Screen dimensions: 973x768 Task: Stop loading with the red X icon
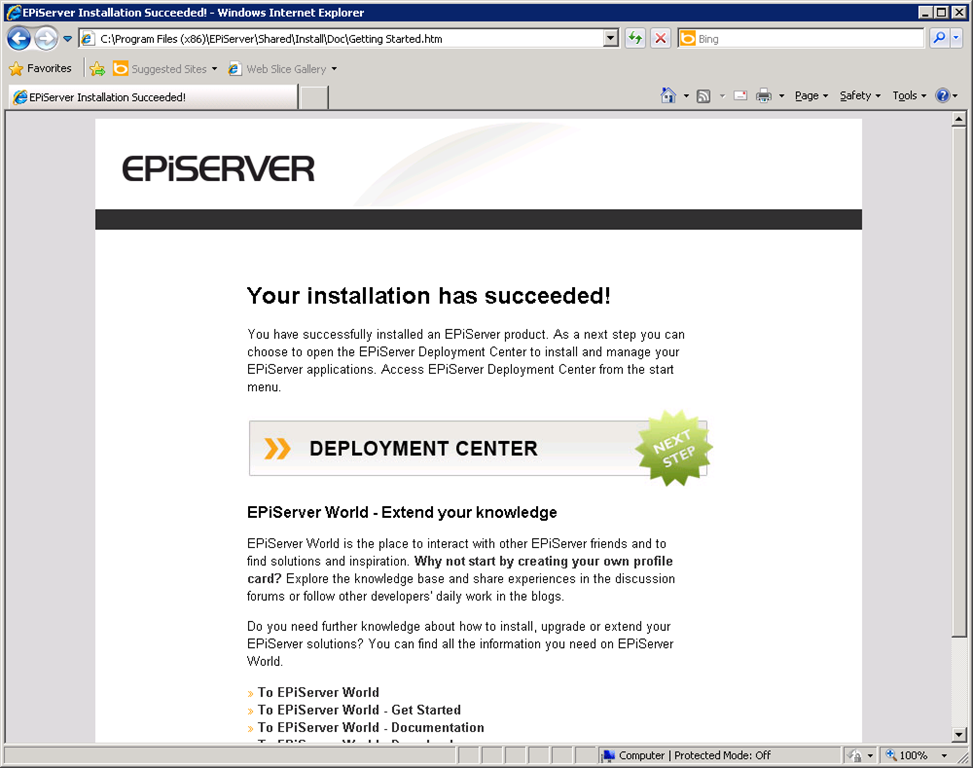[x=661, y=38]
